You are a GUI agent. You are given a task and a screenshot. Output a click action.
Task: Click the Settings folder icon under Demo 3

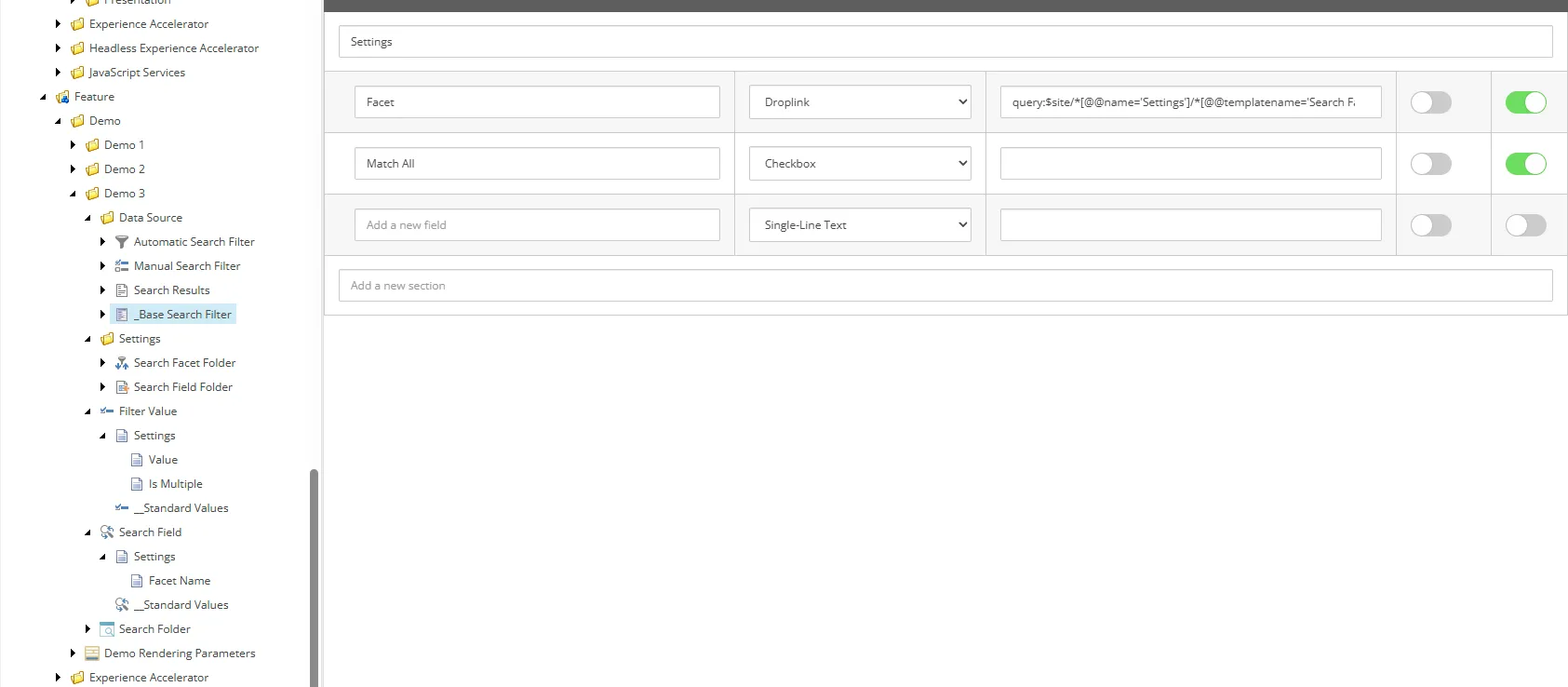point(107,339)
